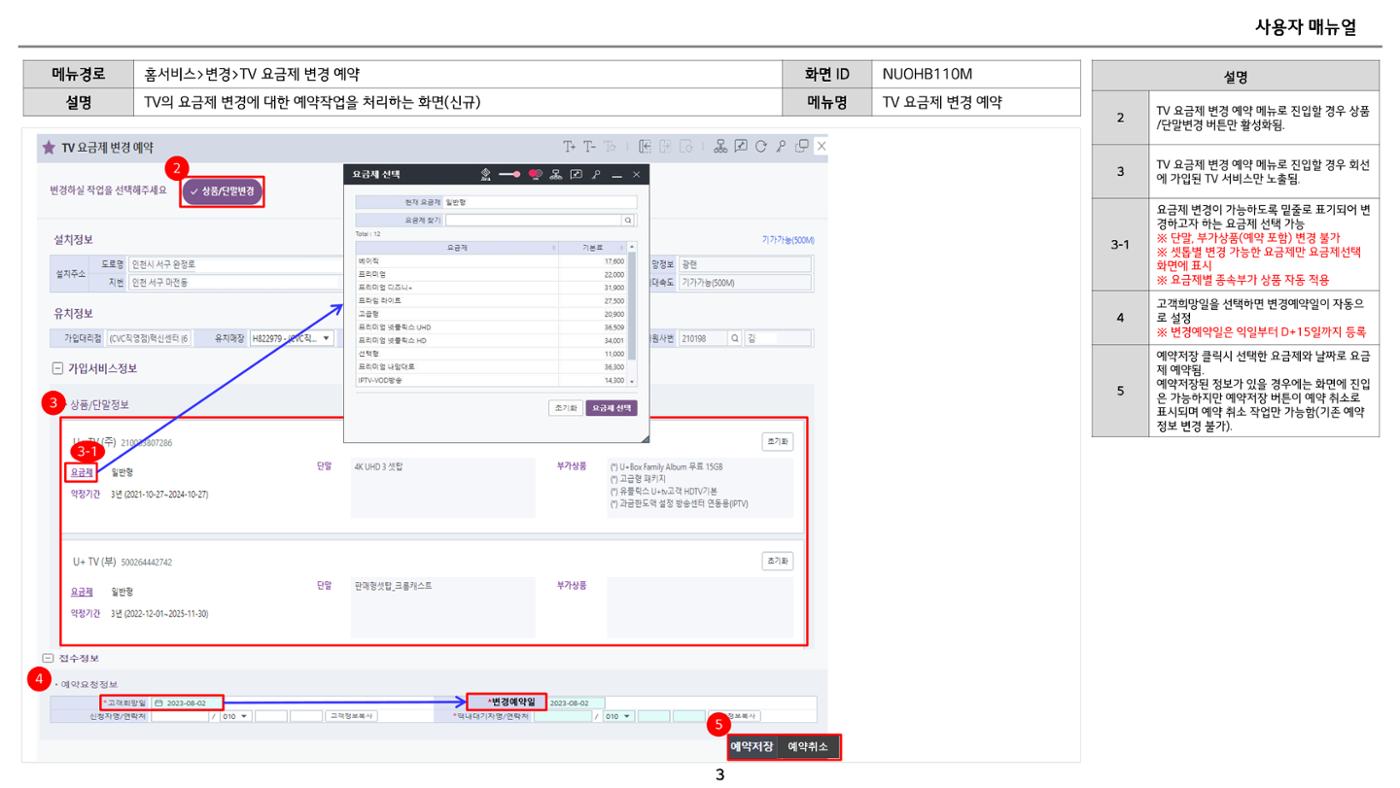The image size is (1400, 788).
Task: Click the rate plan list scrollbar up arrow
Action: point(632,247)
